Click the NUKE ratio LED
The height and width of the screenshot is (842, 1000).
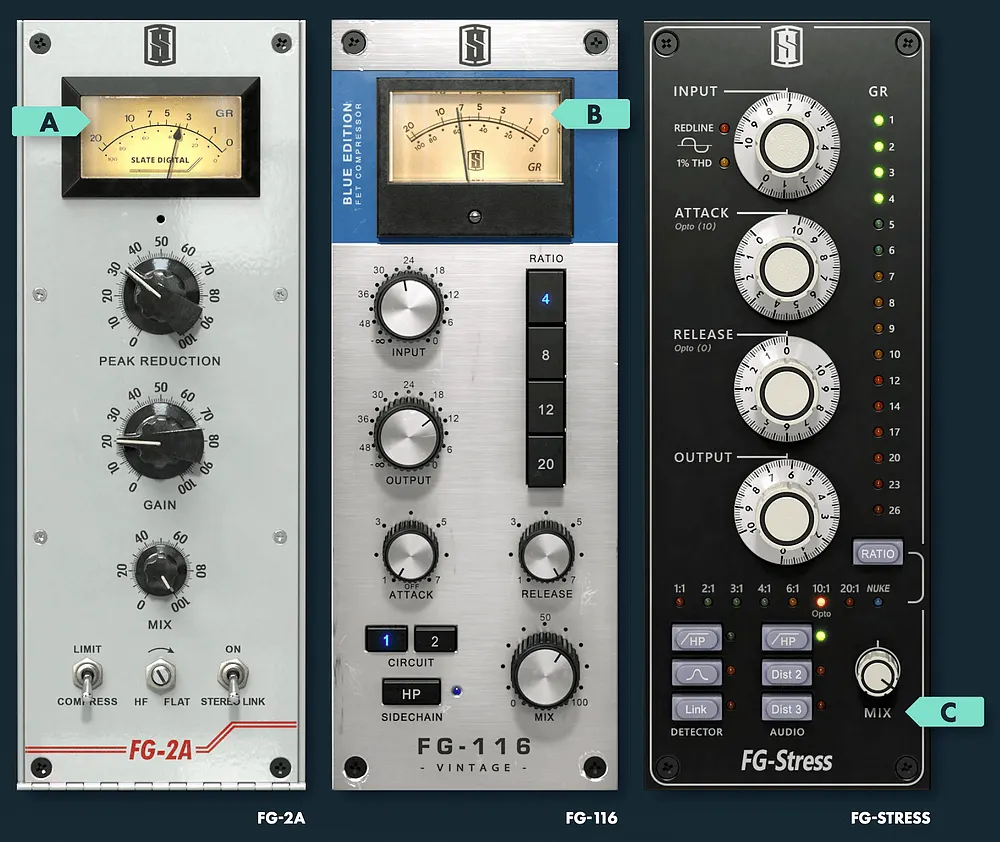pyautogui.click(x=878, y=602)
